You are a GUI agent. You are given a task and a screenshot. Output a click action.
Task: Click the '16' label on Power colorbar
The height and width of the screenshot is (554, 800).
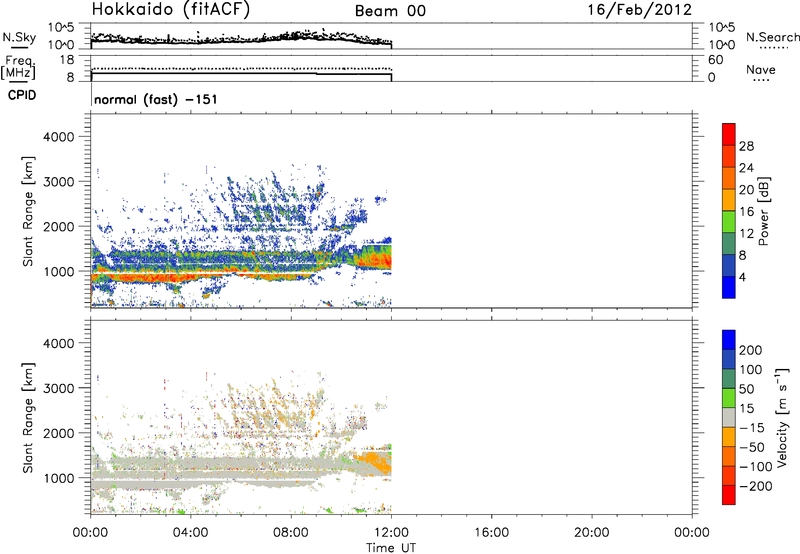[x=746, y=212]
